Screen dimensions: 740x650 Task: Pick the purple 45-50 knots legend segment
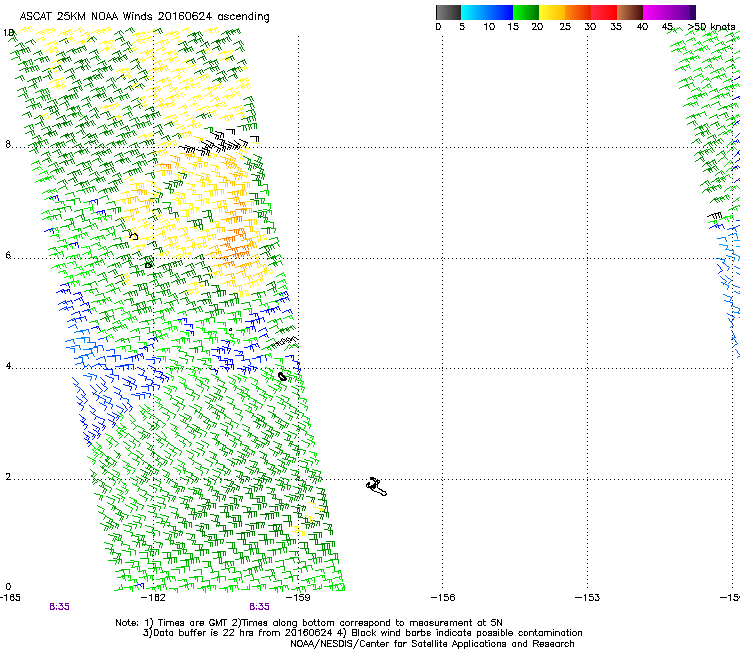[x=682, y=12]
